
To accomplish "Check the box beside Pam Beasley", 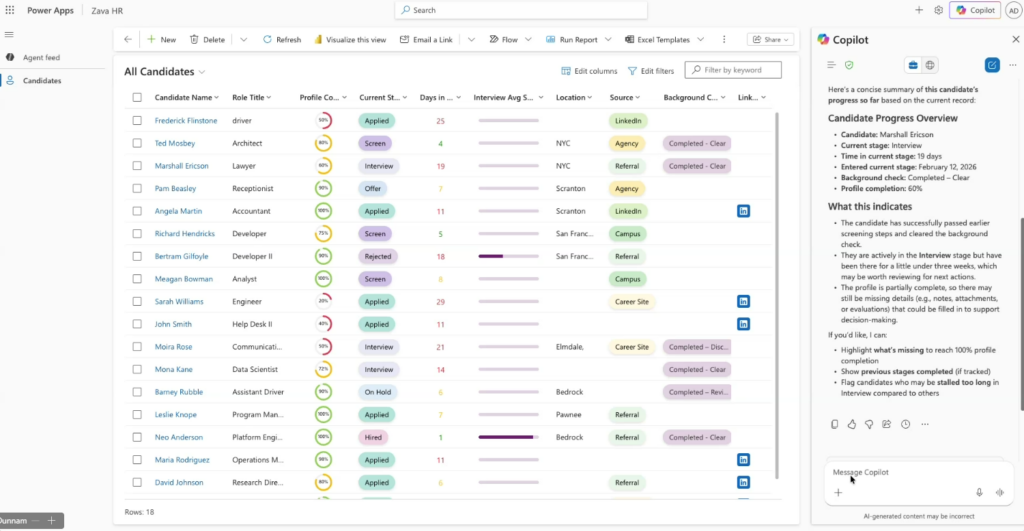I will [137, 188].
